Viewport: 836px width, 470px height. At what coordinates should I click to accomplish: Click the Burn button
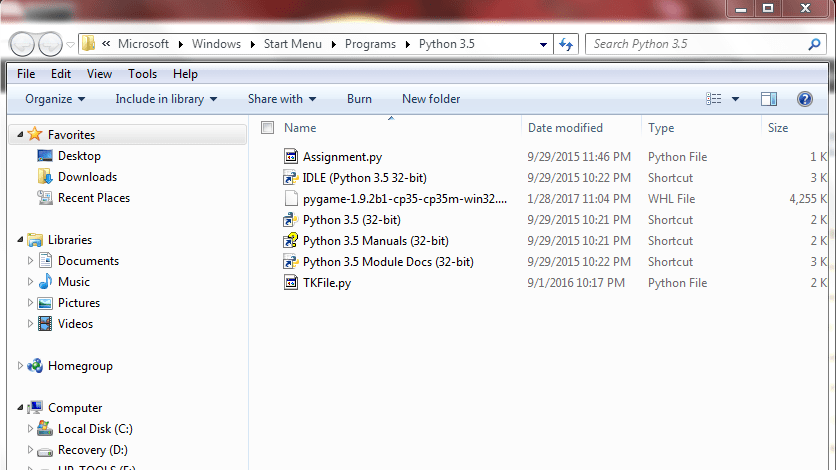pos(359,99)
